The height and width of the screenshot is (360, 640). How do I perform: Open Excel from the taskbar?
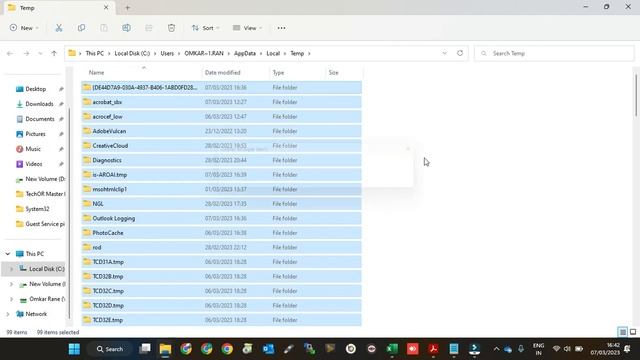(x=392, y=349)
